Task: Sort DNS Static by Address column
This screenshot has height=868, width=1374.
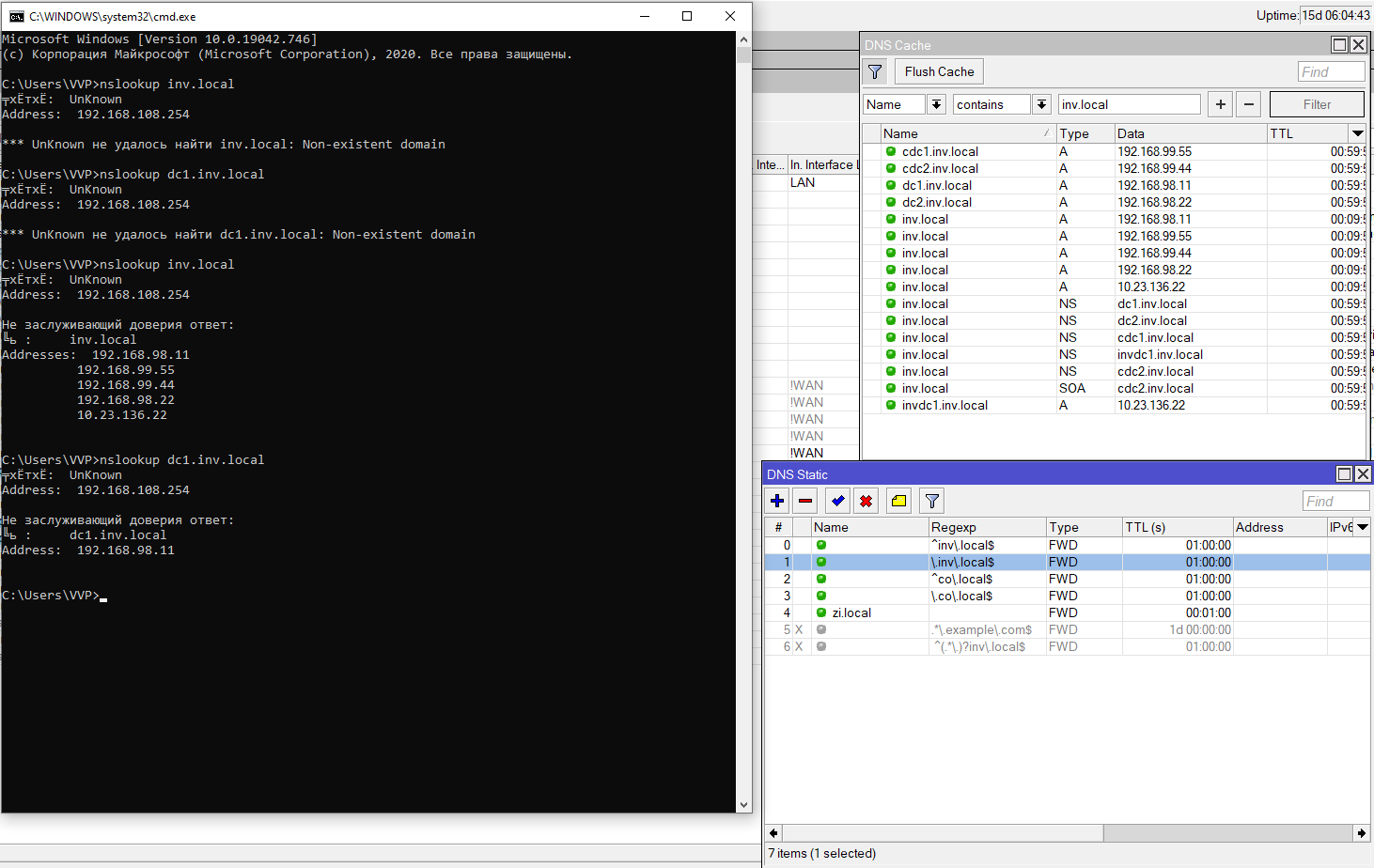Action: 1279,527
